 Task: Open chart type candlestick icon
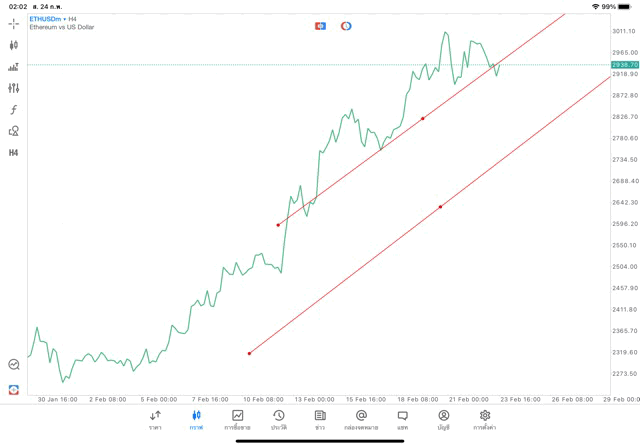[x=14, y=45]
